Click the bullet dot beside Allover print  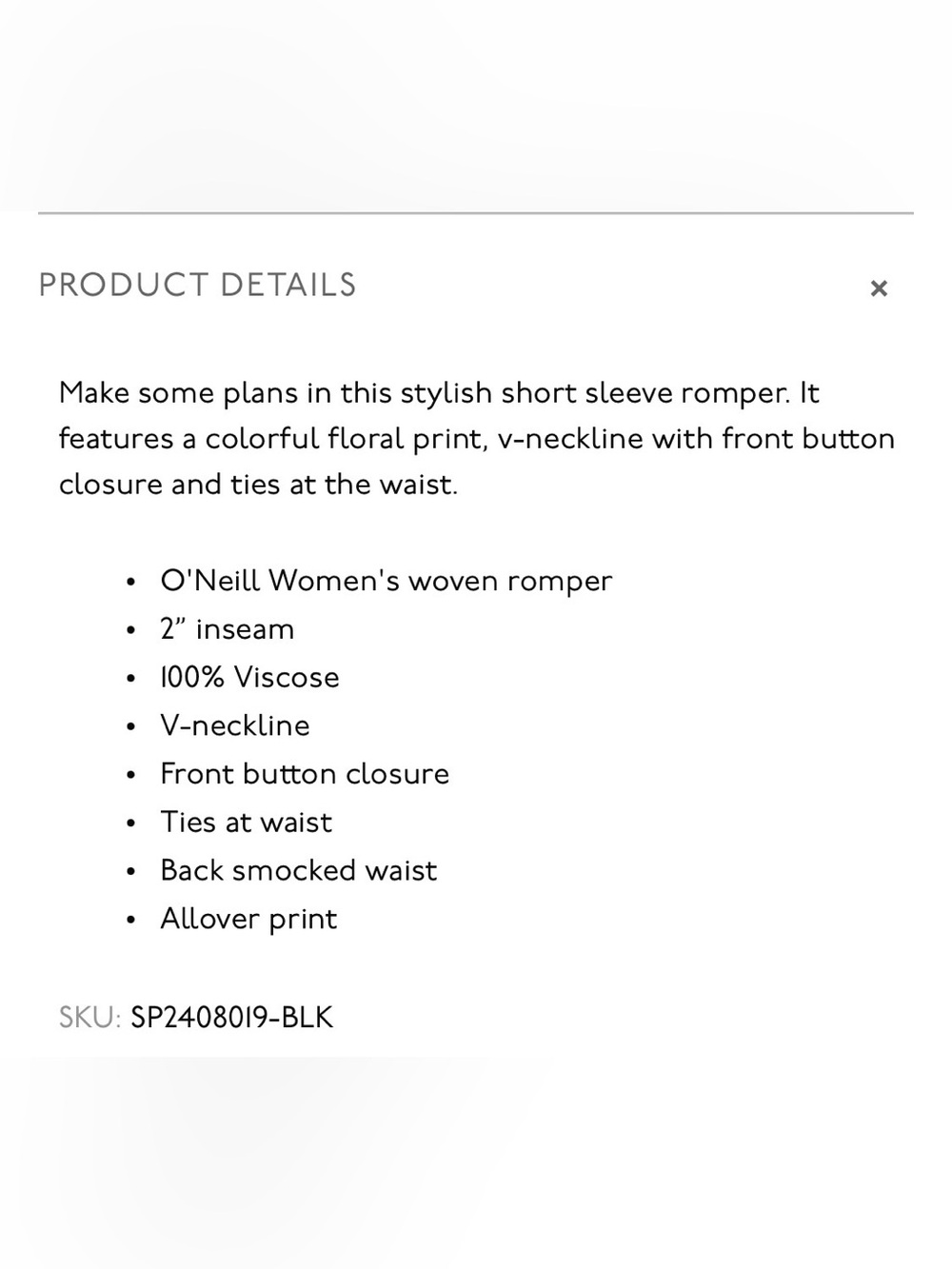130,920
